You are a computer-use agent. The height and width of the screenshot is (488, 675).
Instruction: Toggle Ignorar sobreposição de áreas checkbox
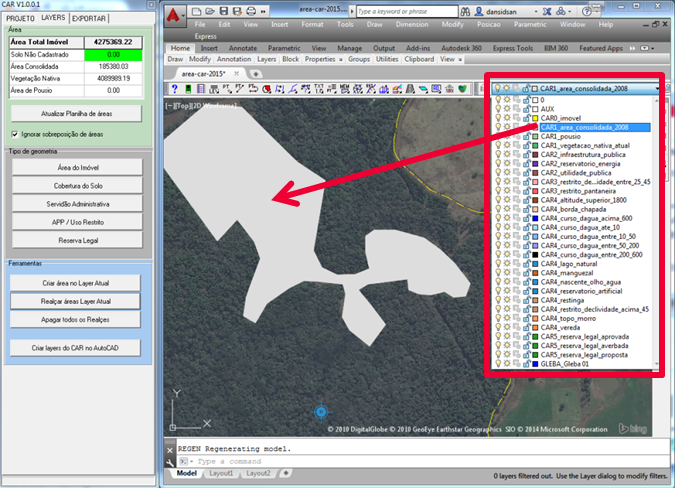click(x=15, y=134)
